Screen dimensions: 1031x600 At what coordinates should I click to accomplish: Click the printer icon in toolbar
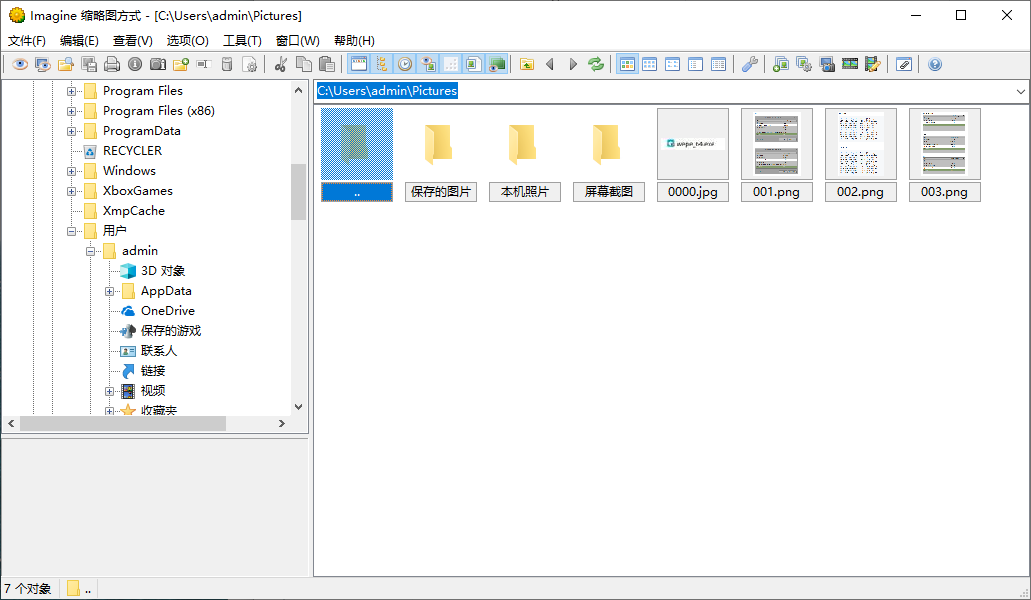click(x=112, y=64)
